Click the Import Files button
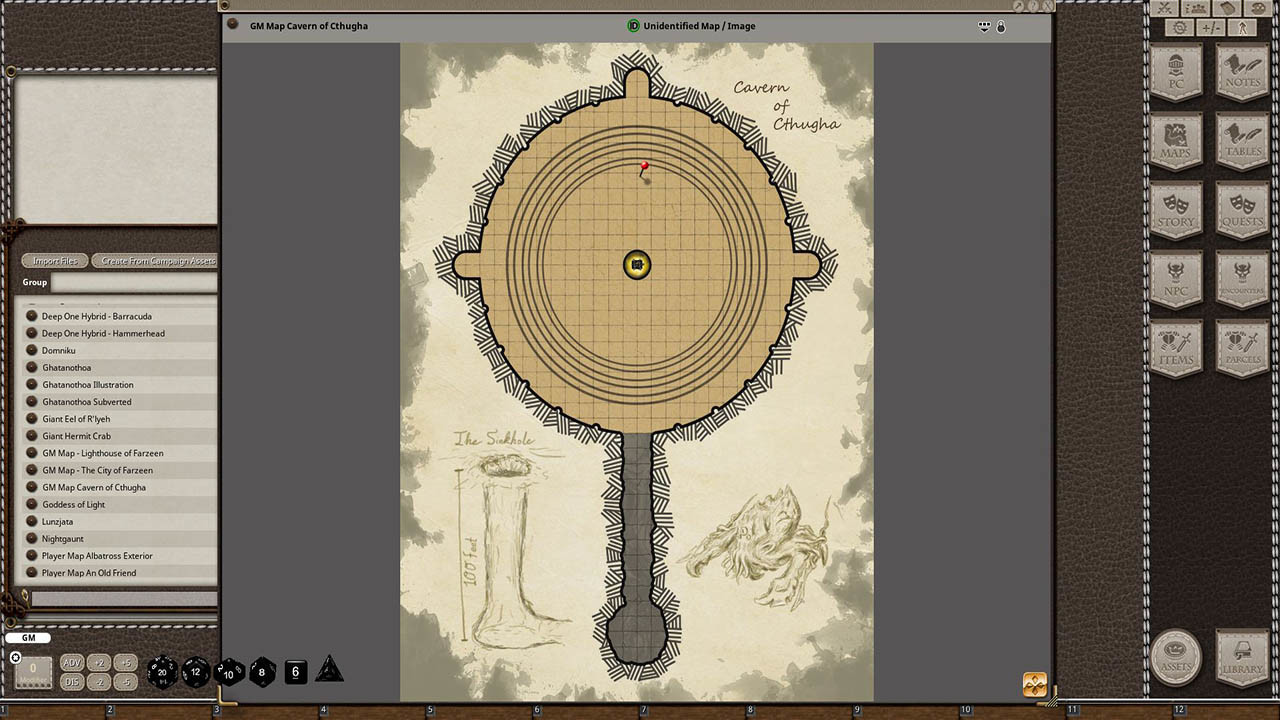This screenshot has width=1280, height=720. [x=54, y=260]
